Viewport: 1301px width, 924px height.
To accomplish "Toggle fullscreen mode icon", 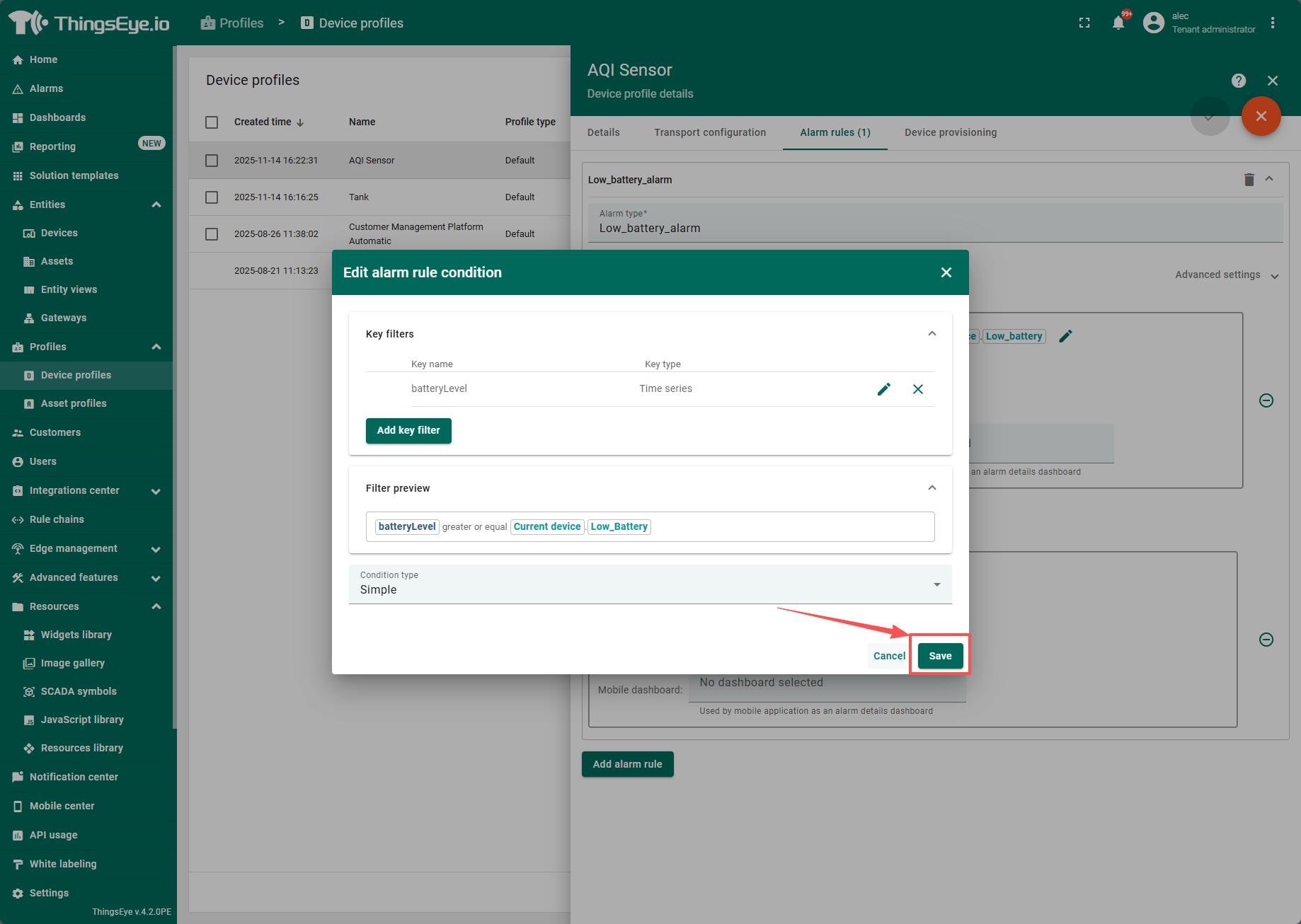I will [1084, 23].
